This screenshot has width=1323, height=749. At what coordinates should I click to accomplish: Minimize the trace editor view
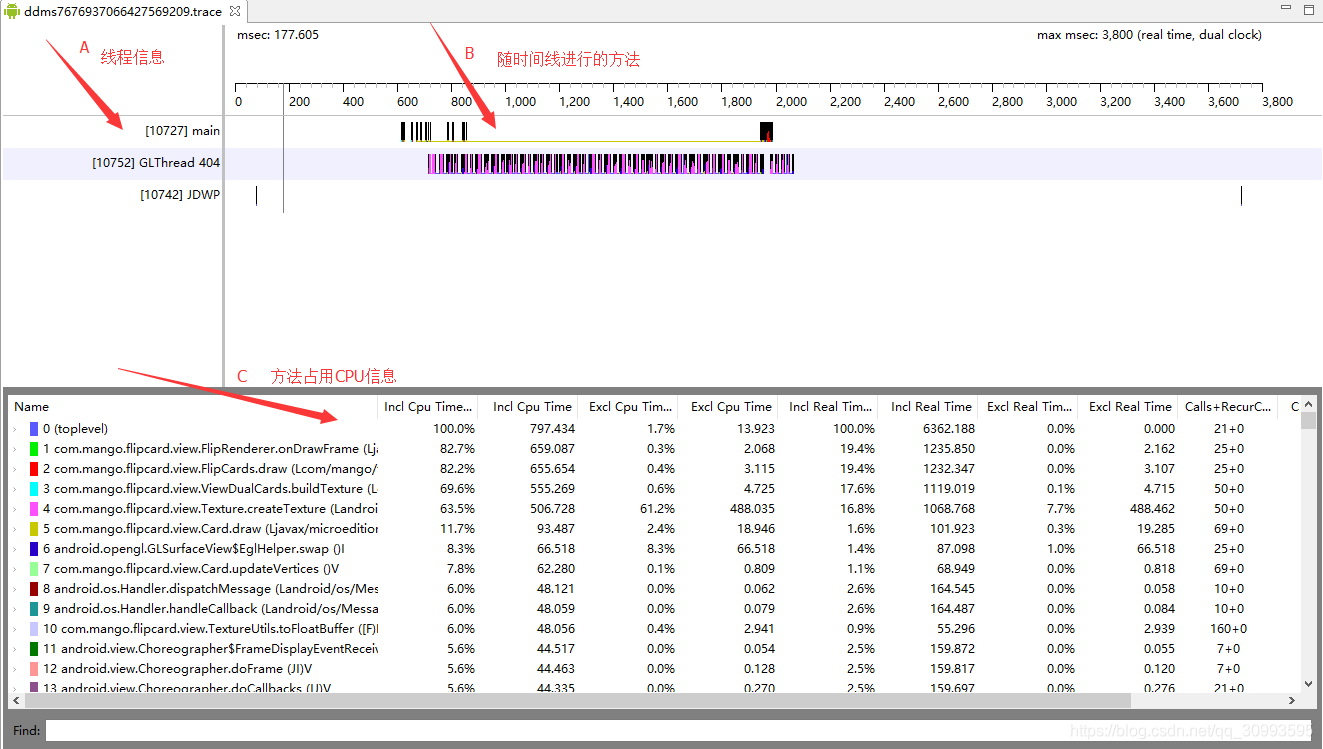[x=1288, y=9]
